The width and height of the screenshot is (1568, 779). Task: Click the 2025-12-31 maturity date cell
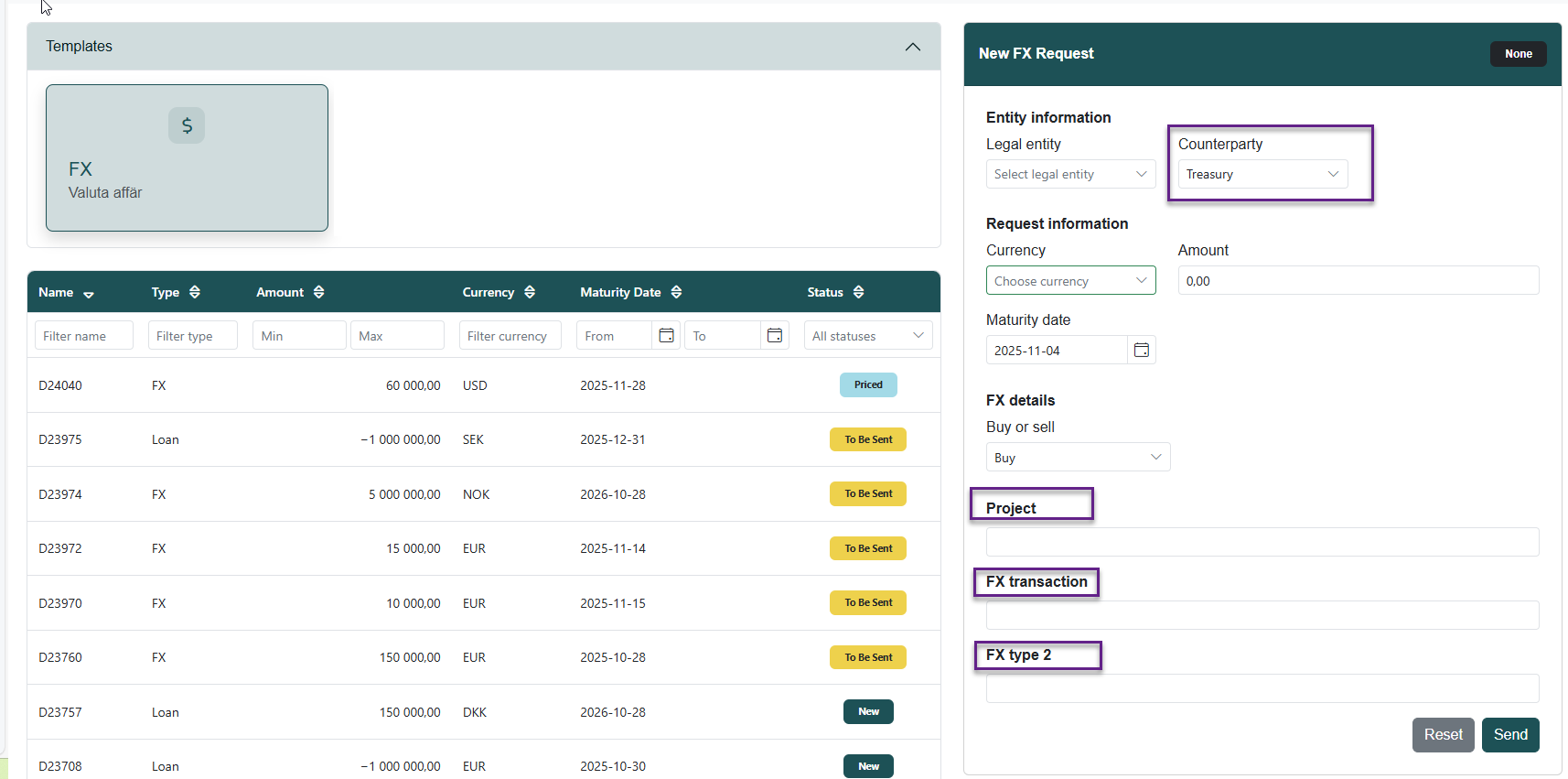point(613,439)
